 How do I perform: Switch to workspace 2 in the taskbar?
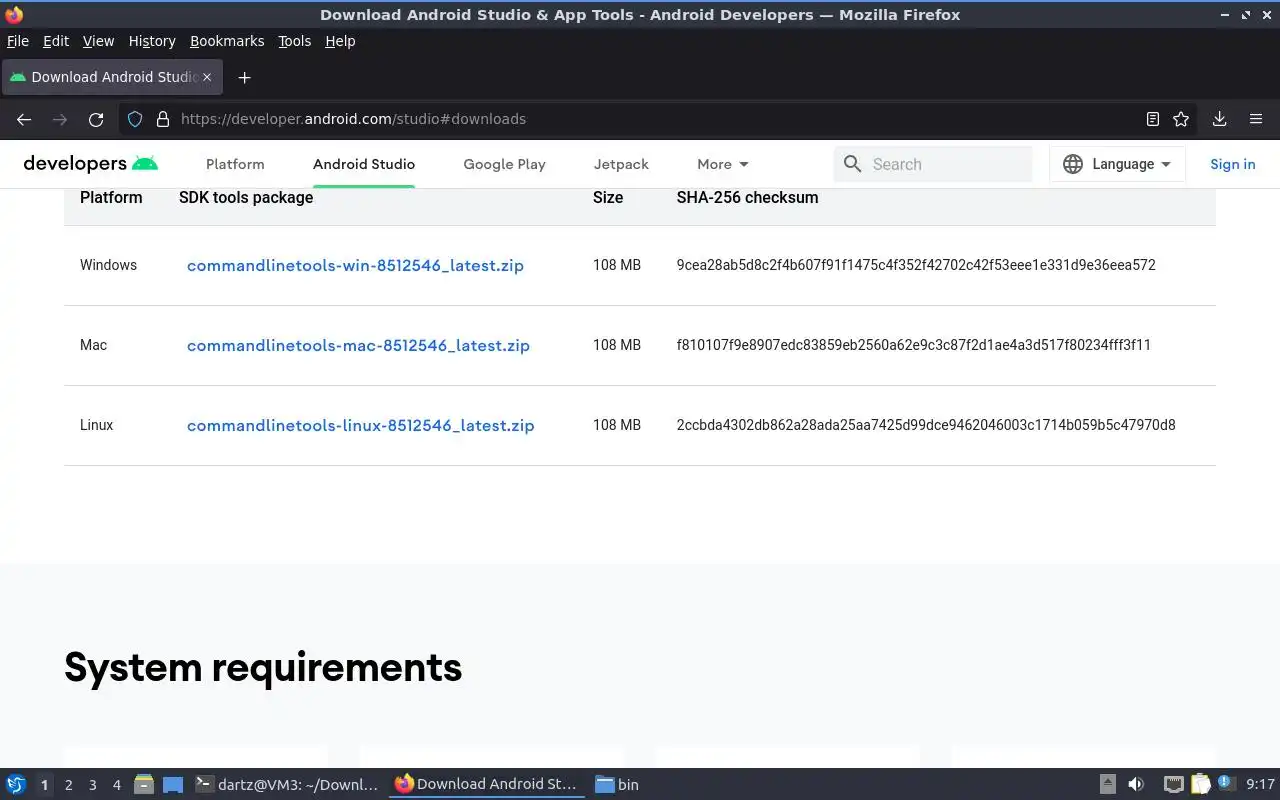pyautogui.click(x=68, y=785)
